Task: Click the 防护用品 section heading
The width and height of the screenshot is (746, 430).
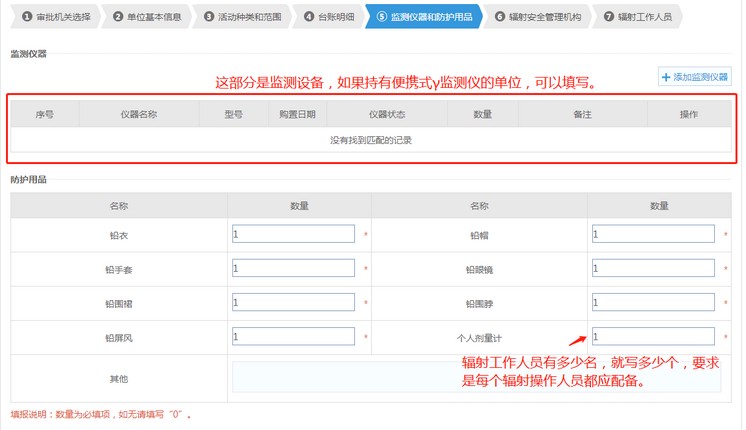Action: click(29, 179)
